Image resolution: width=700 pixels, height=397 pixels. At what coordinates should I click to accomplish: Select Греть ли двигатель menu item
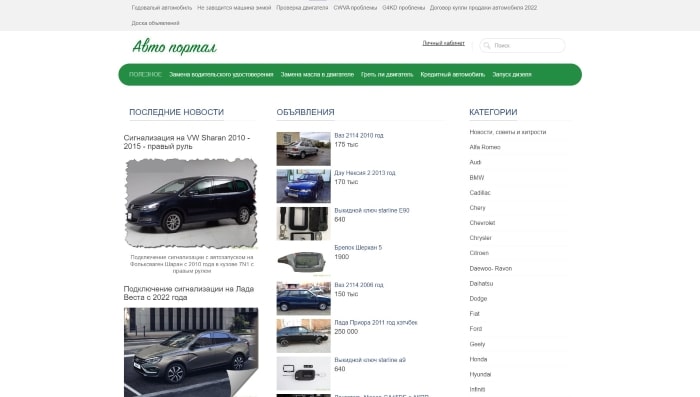(387, 75)
